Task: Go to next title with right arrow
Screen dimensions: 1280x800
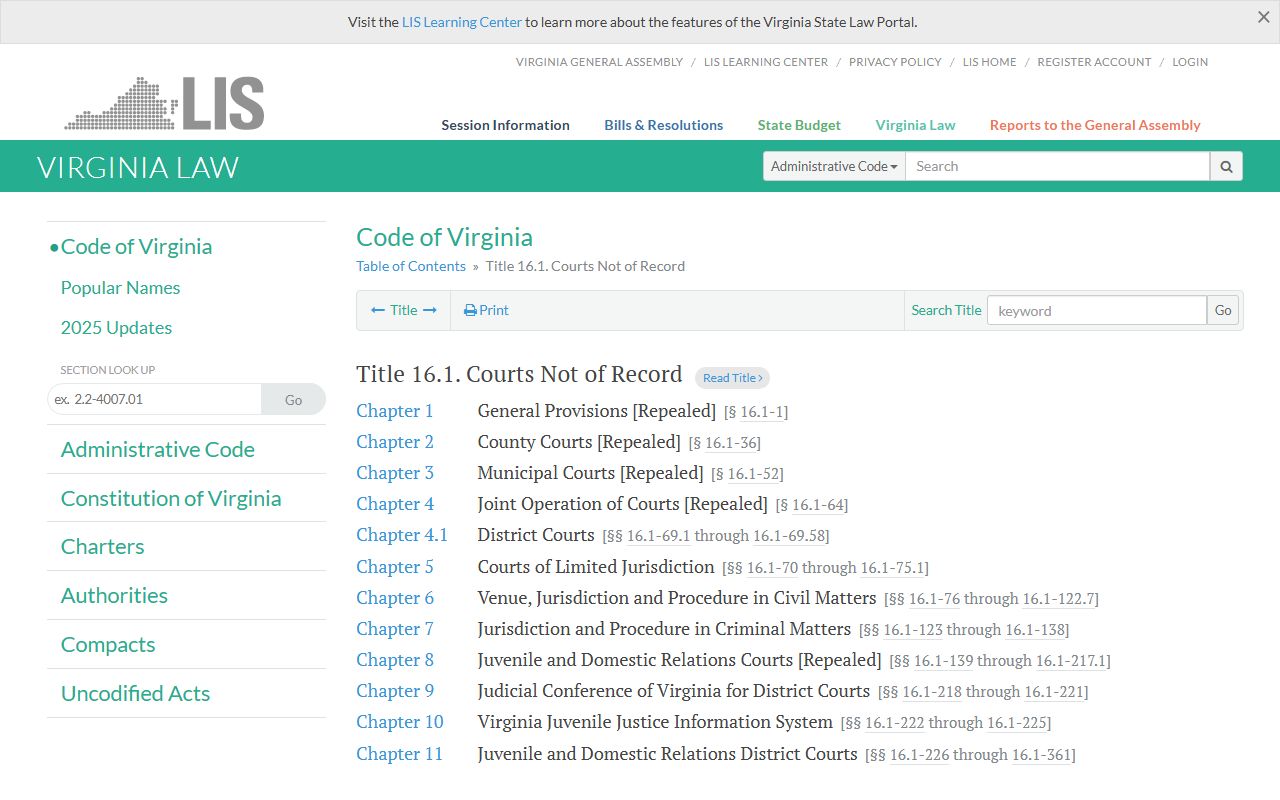Action: click(x=430, y=310)
